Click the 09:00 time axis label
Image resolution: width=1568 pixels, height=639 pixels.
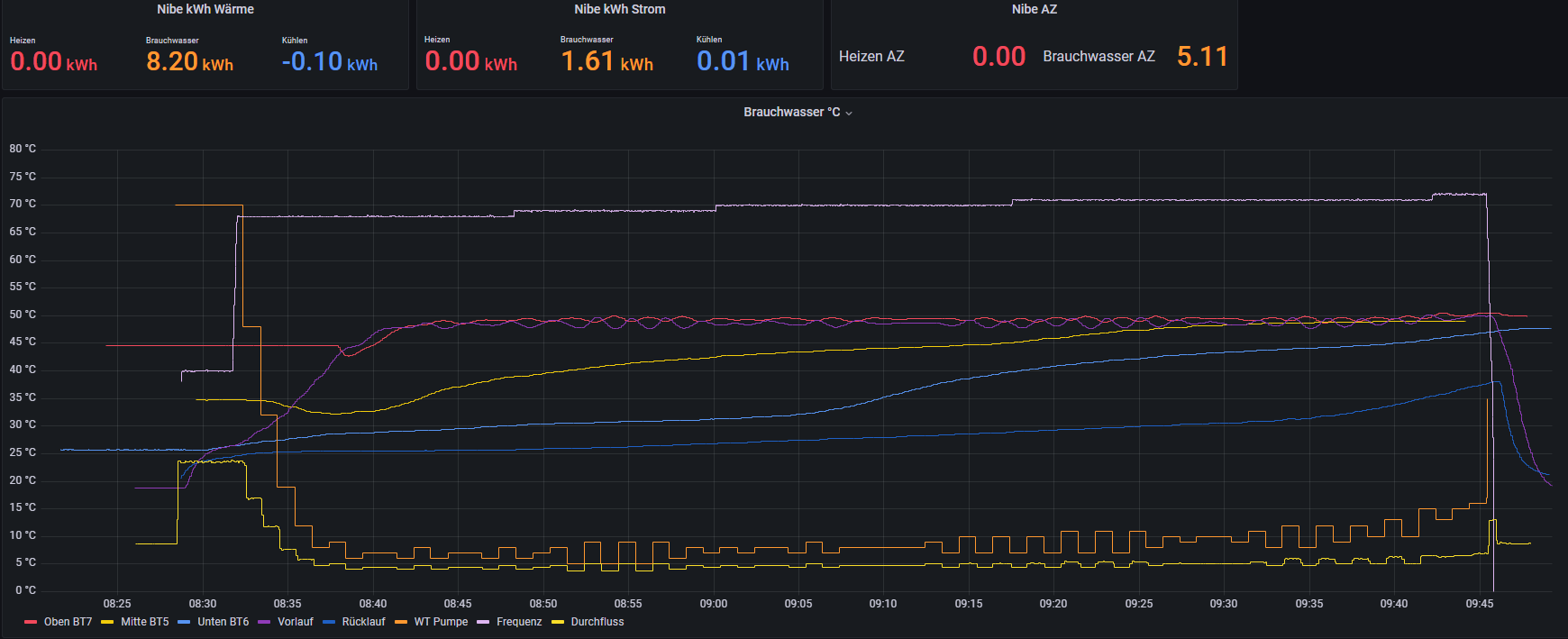point(714,604)
